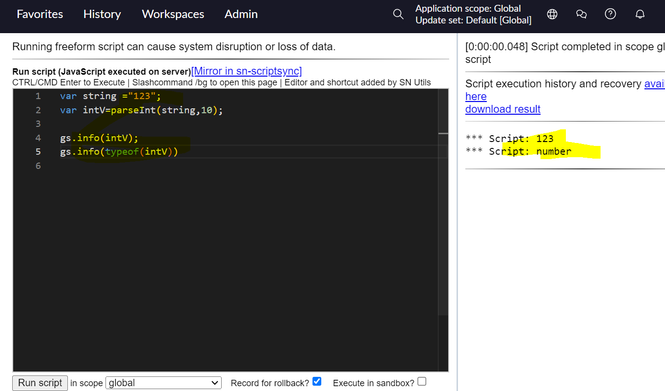Click the download result link

coord(503,109)
